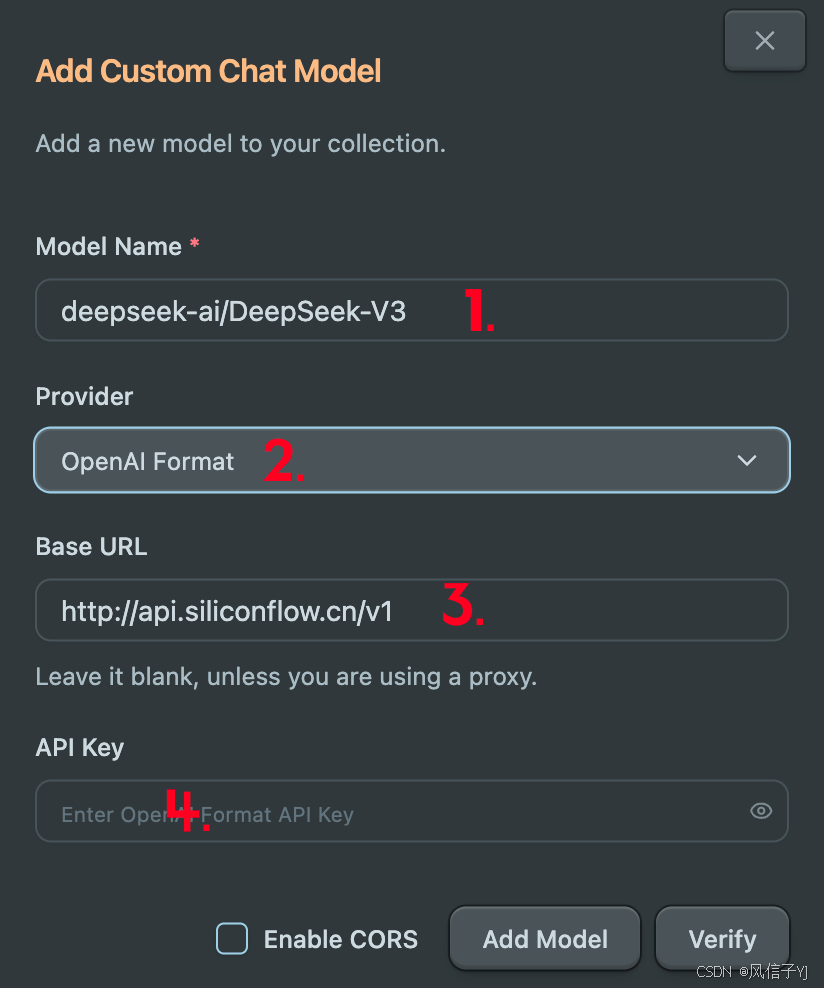Click the Base URL field label
The image size is (824, 988).
click(x=91, y=546)
